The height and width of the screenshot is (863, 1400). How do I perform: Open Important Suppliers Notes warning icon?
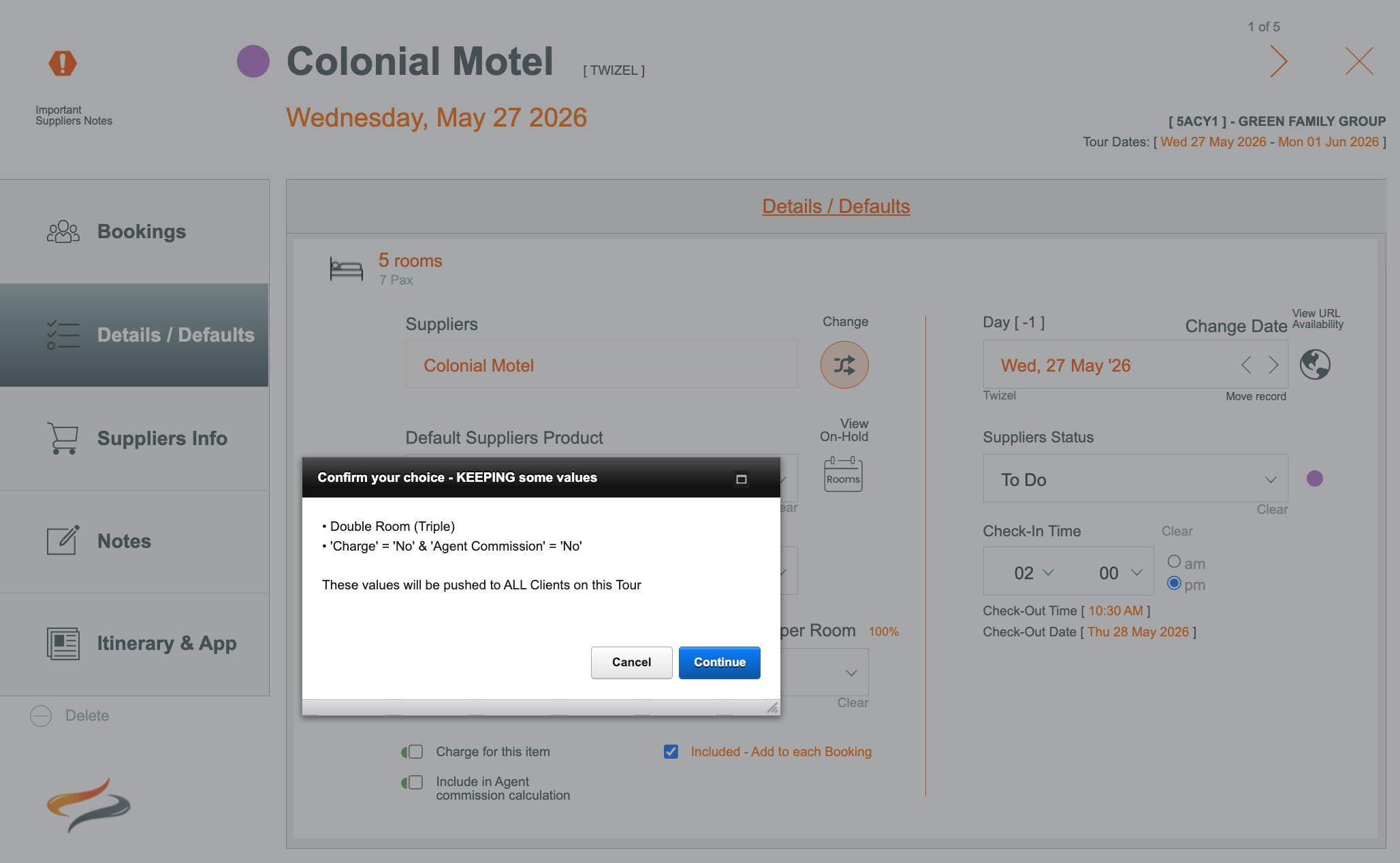[63, 63]
